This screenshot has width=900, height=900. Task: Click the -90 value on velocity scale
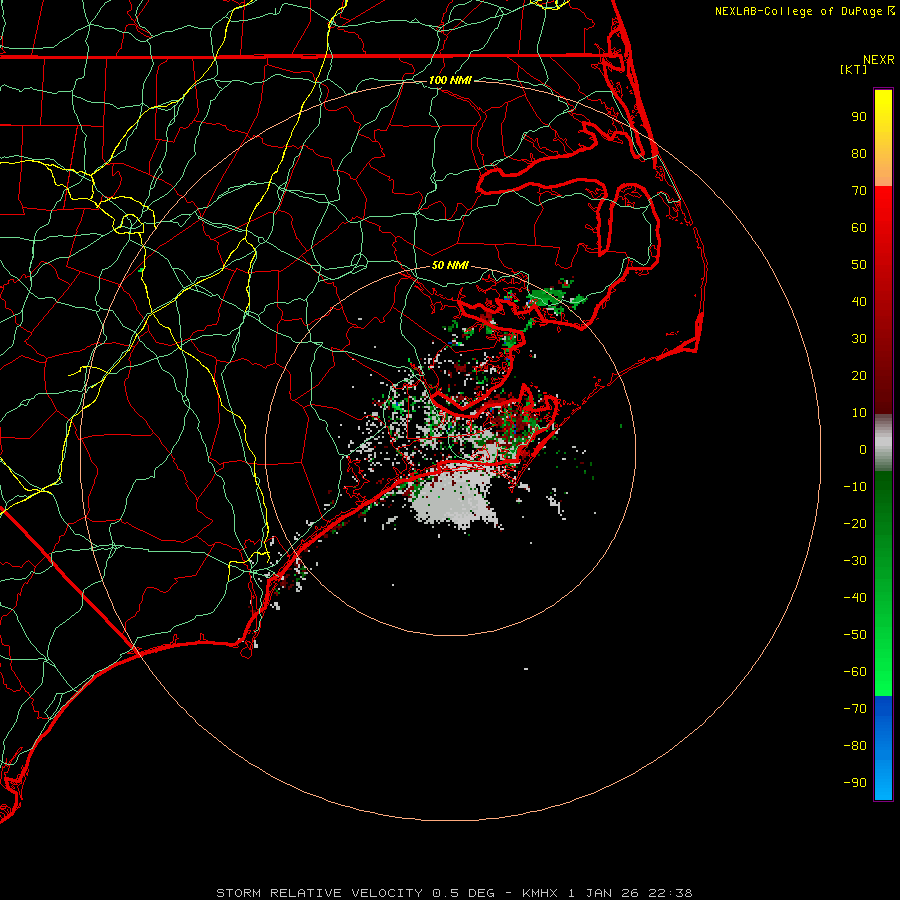pyautogui.click(x=855, y=782)
